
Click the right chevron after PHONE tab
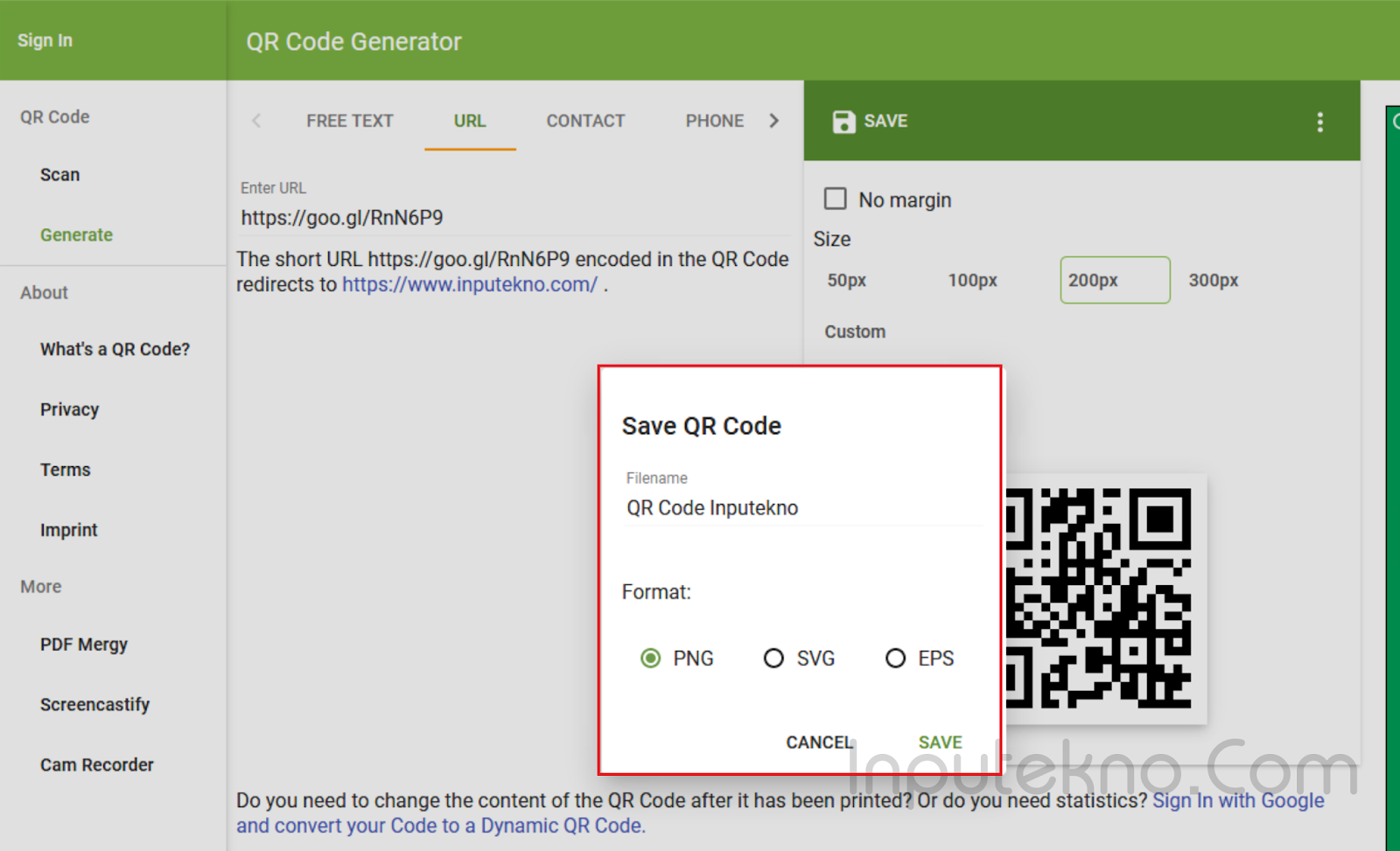point(773,121)
